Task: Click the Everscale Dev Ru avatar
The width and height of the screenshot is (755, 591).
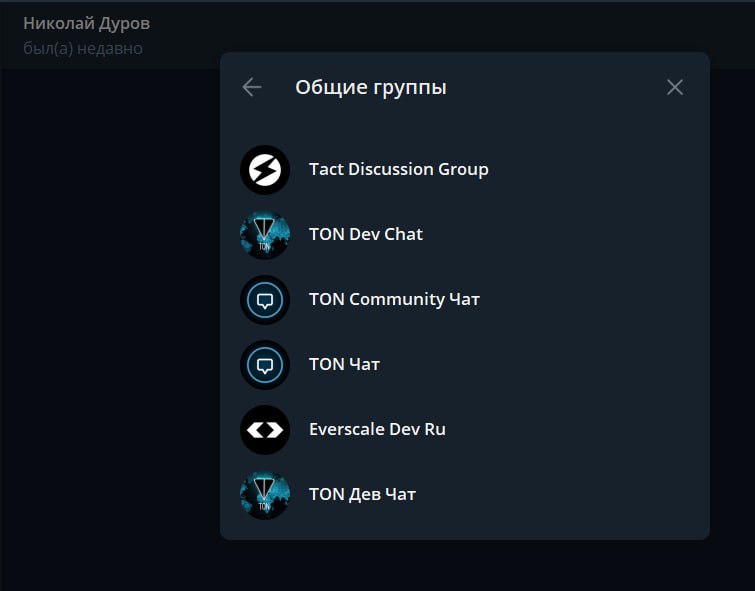Action: pyautogui.click(x=265, y=430)
